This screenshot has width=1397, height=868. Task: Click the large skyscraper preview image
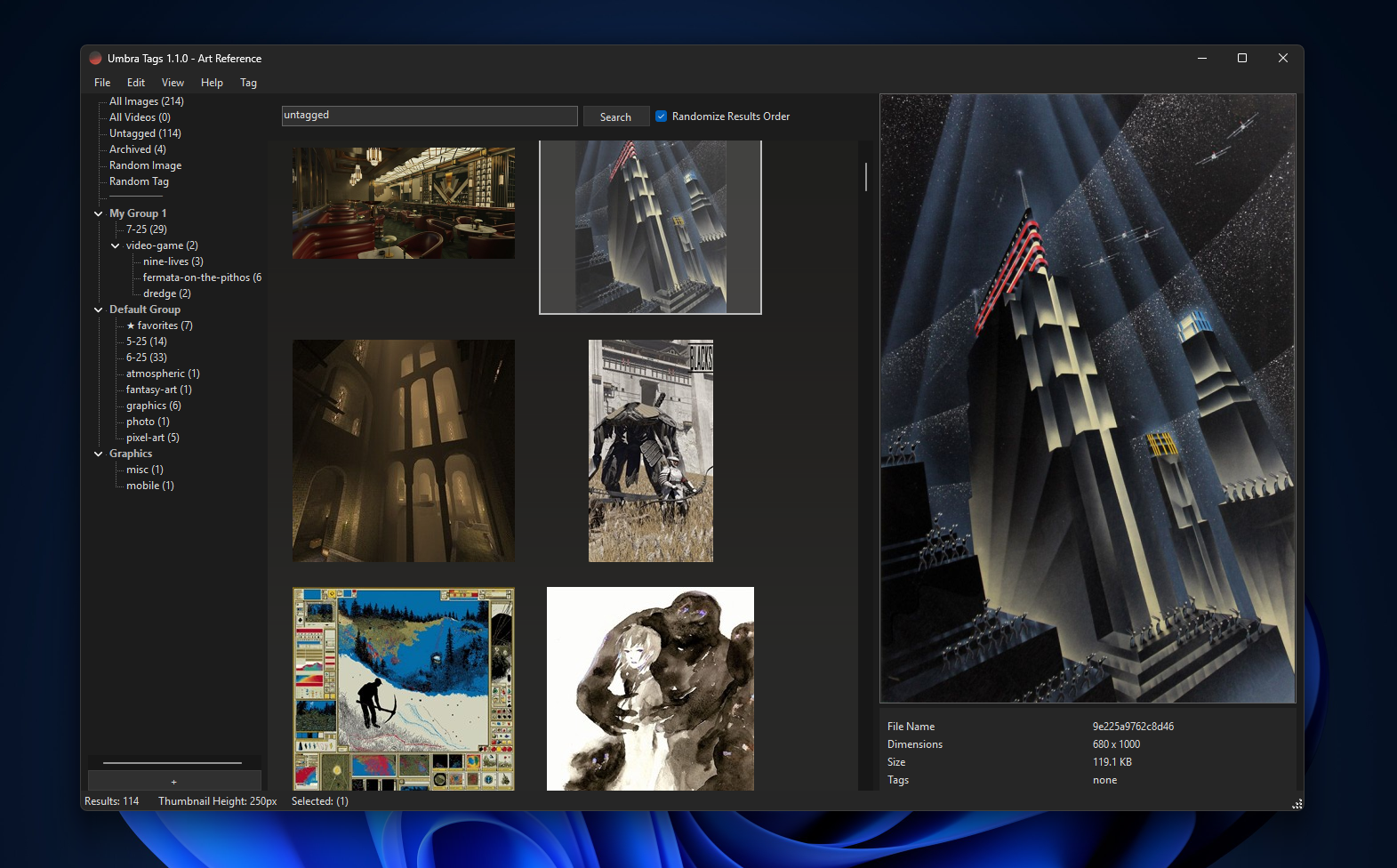point(1088,398)
